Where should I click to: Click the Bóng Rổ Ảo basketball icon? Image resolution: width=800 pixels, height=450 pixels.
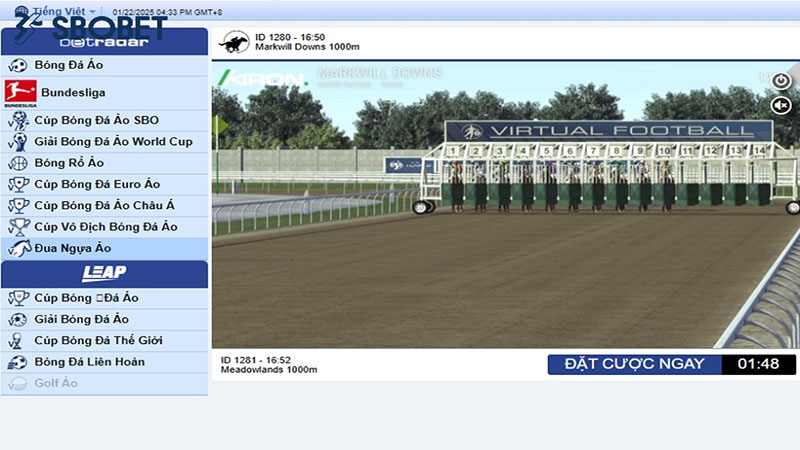(18, 163)
